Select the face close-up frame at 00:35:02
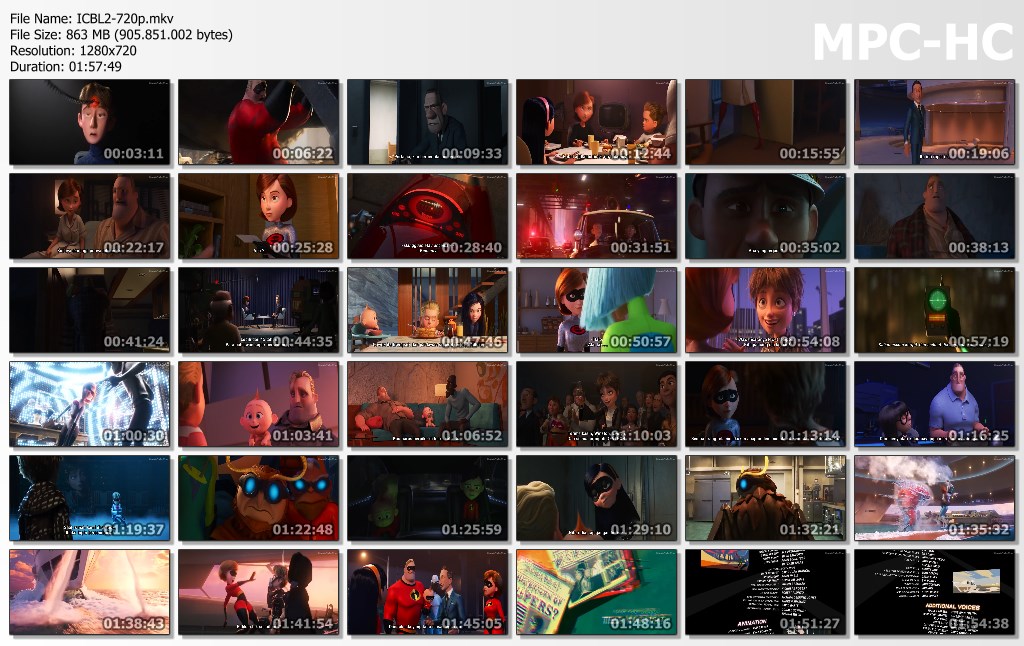 765,216
